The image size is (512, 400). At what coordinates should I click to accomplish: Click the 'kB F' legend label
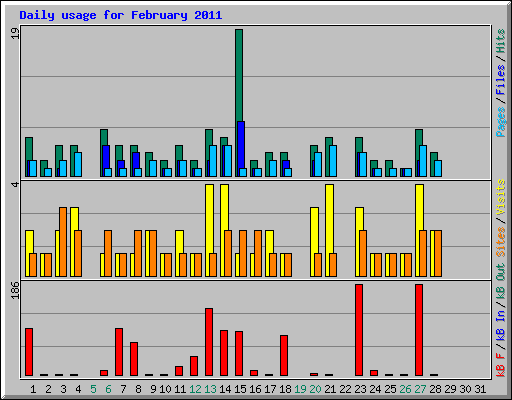click(x=501, y=364)
